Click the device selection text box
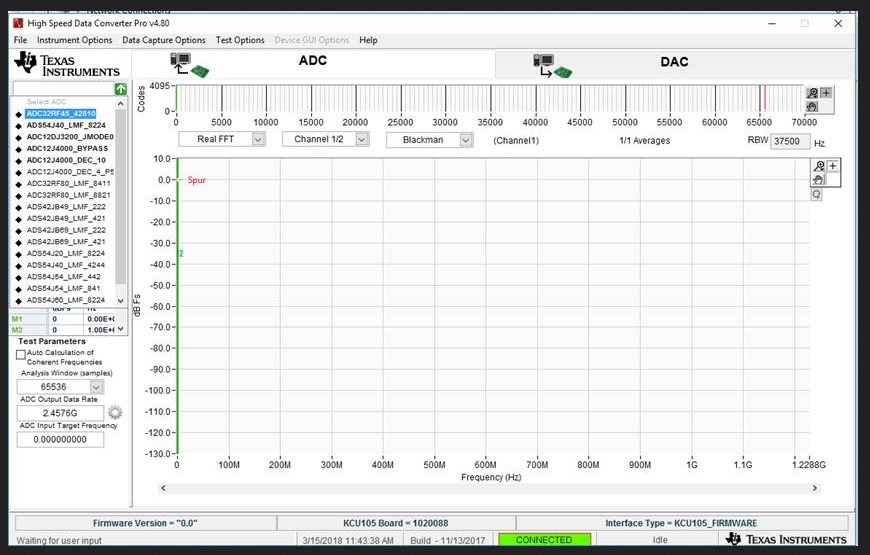This screenshot has height=555, width=870. pyautogui.click(x=63, y=89)
